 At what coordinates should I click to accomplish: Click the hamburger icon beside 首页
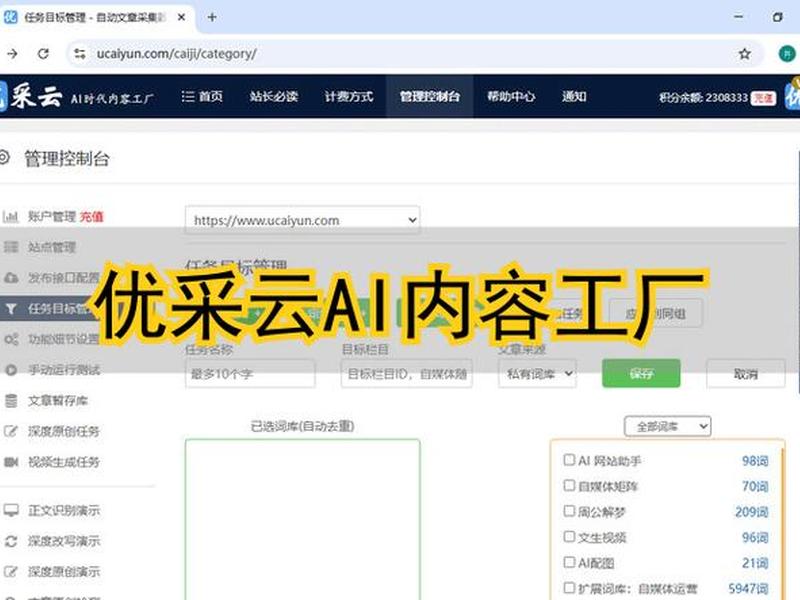[x=188, y=96]
